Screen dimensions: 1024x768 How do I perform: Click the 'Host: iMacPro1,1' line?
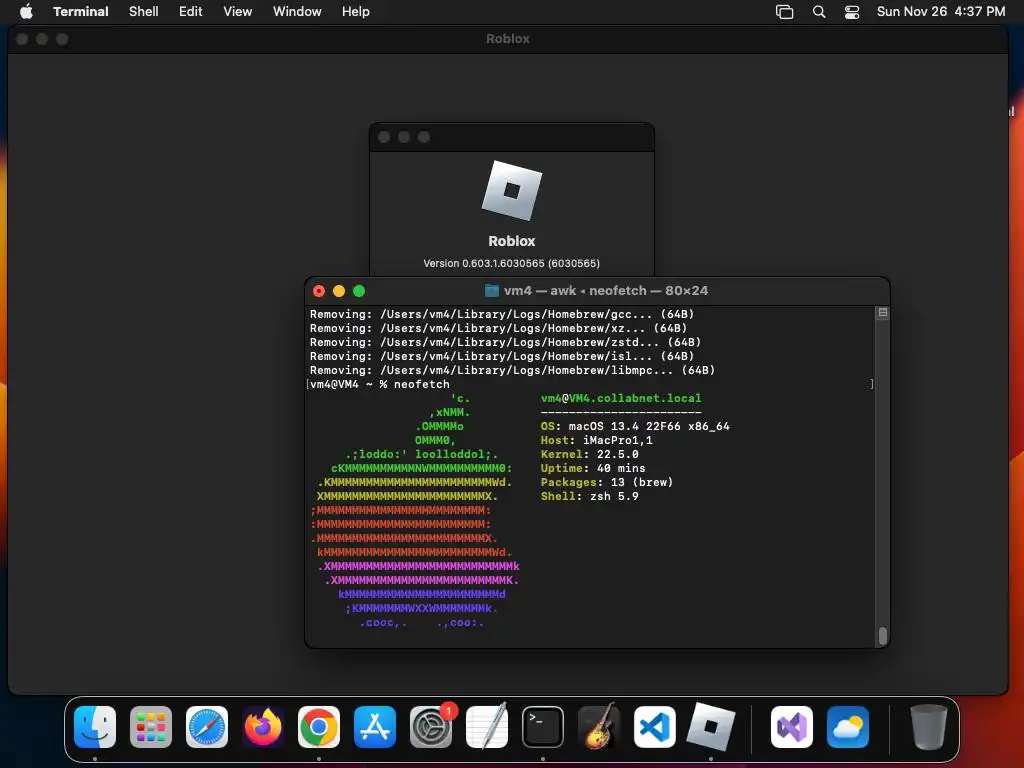pos(597,440)
